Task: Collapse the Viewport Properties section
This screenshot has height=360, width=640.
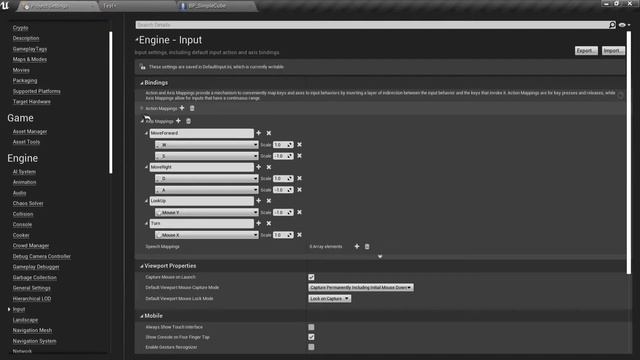Action: (142, 266)
